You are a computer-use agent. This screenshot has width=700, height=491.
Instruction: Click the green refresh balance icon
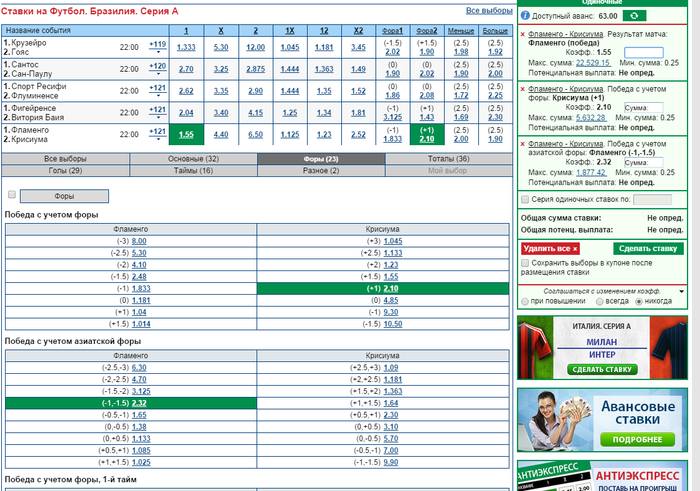coord(634,16)
